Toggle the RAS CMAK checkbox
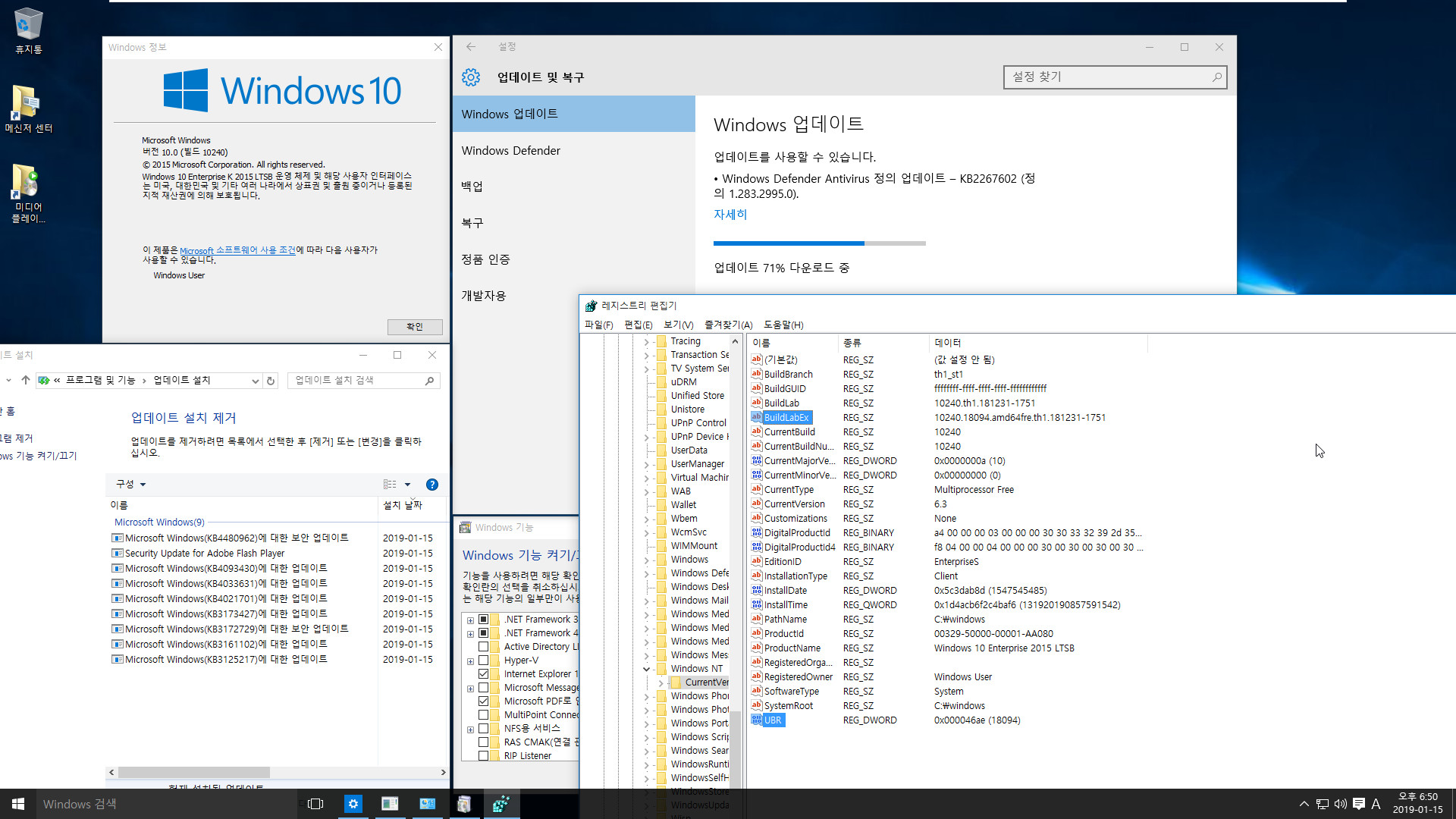The width and height of the screenshot is (1456, 819). pyautogui.click(x=483, y=742)
